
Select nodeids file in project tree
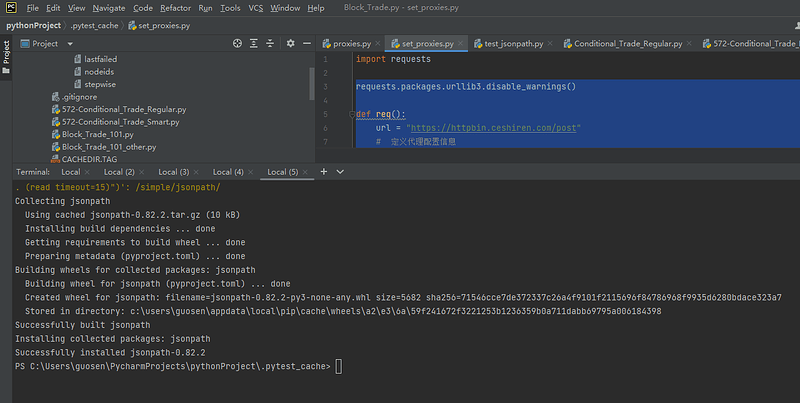pyautogui.click(x=94, y=72)
